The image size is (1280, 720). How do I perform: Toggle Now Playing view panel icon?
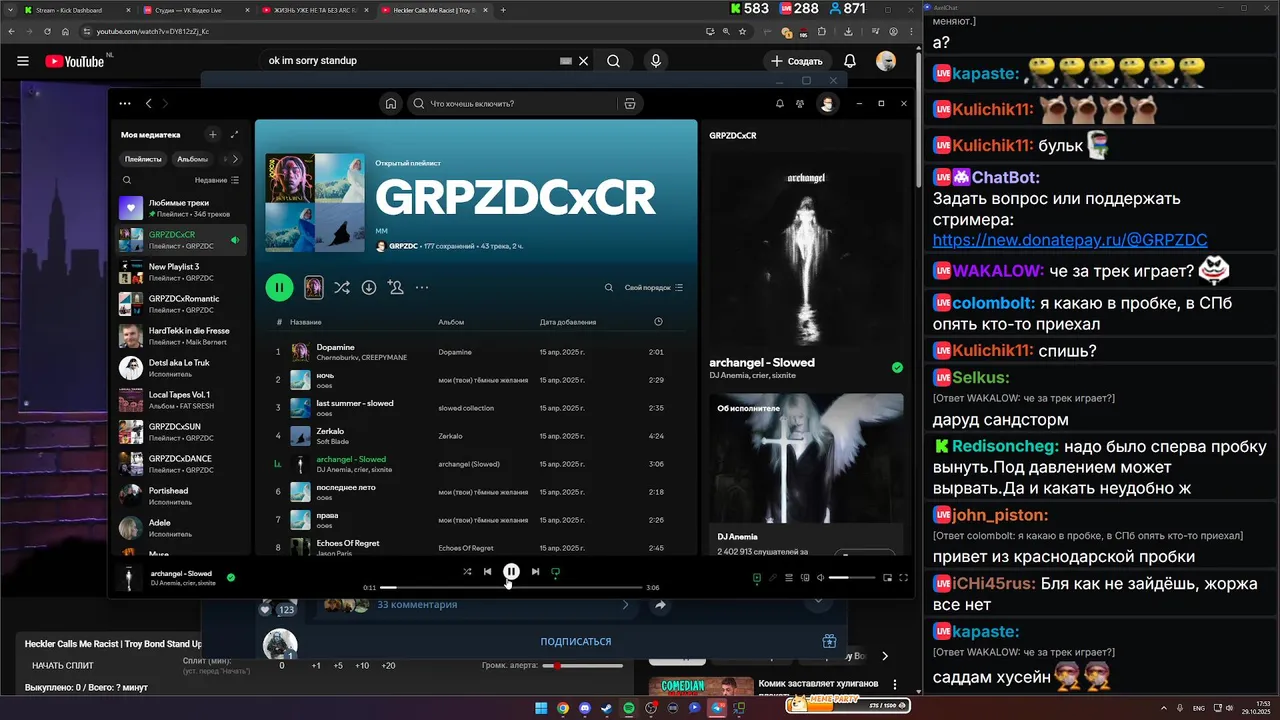coord(757,577)
